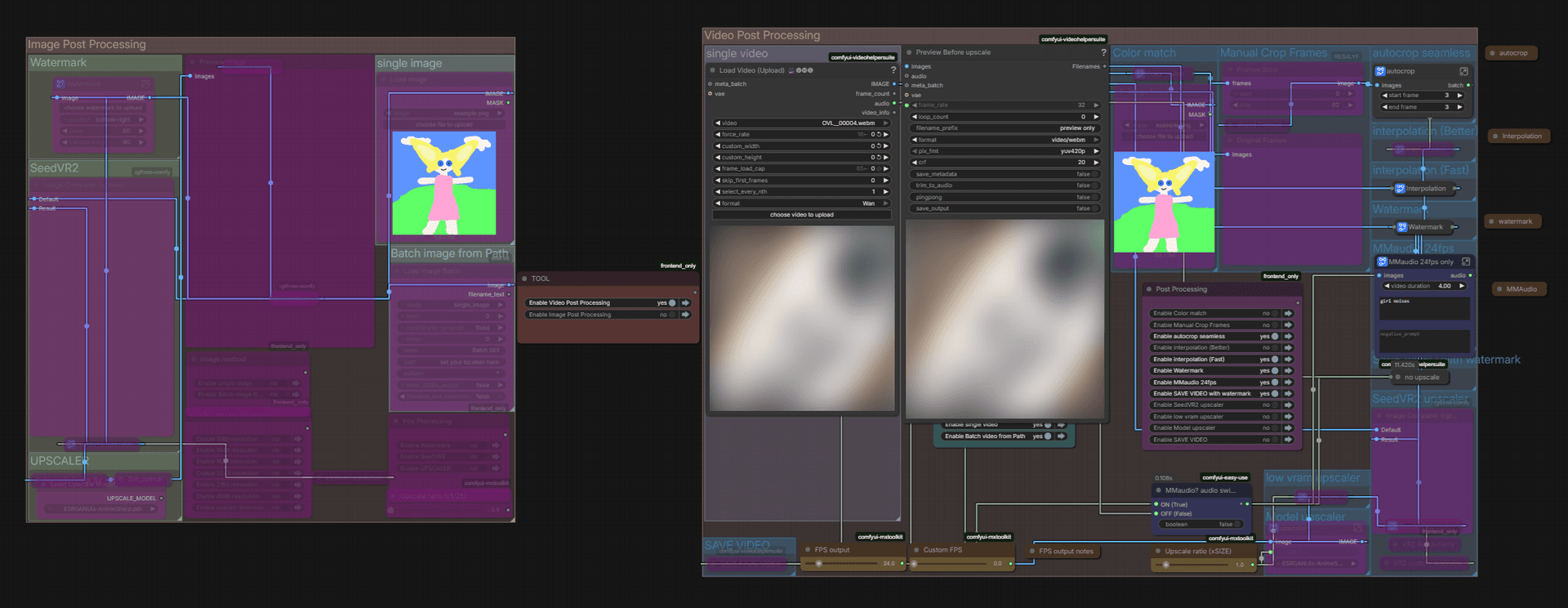Jump arrow for Enable Image Post Processing

pos(685,315)
